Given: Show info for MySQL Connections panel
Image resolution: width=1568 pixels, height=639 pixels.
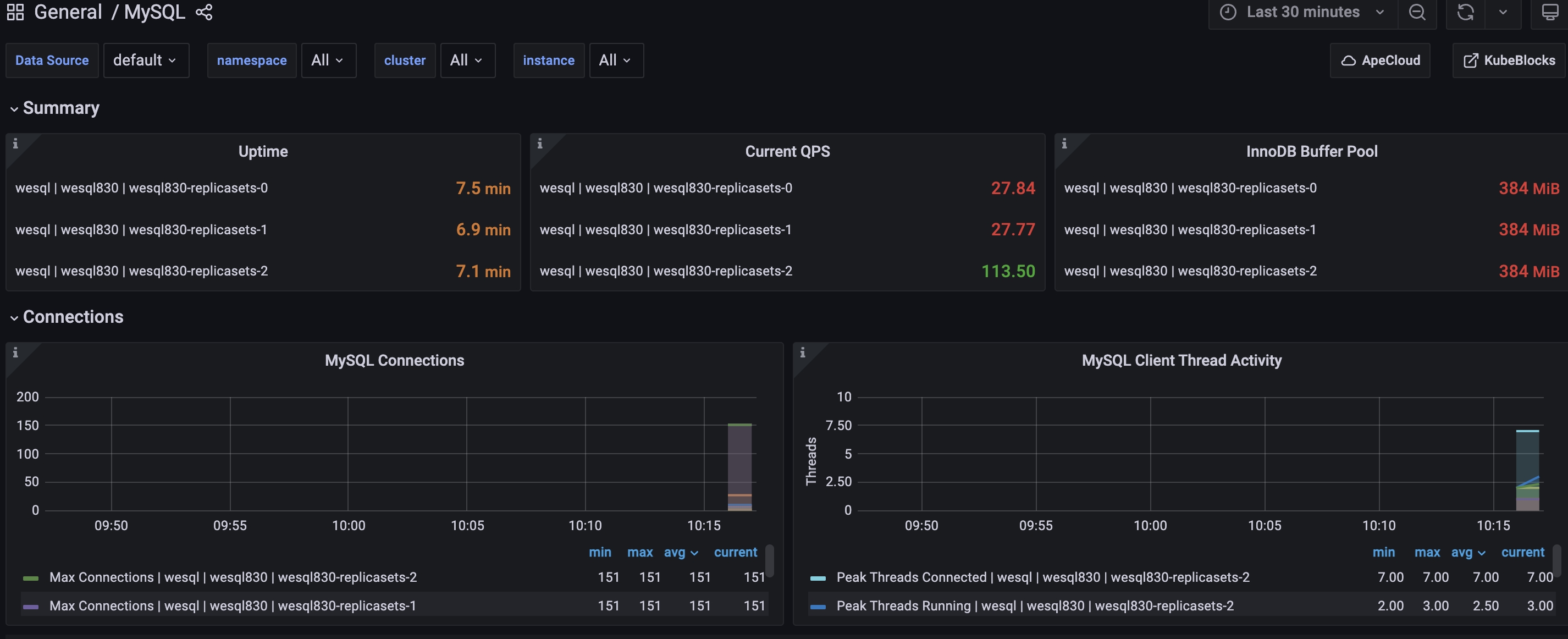Looking at the screenshot, I should [15, 352].
